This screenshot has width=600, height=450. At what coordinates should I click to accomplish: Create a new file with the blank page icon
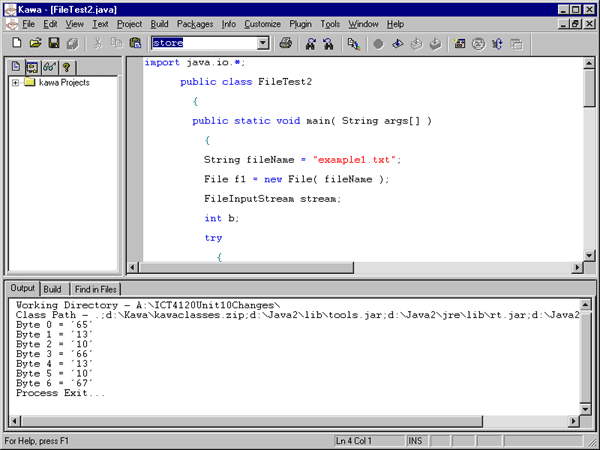16,43
